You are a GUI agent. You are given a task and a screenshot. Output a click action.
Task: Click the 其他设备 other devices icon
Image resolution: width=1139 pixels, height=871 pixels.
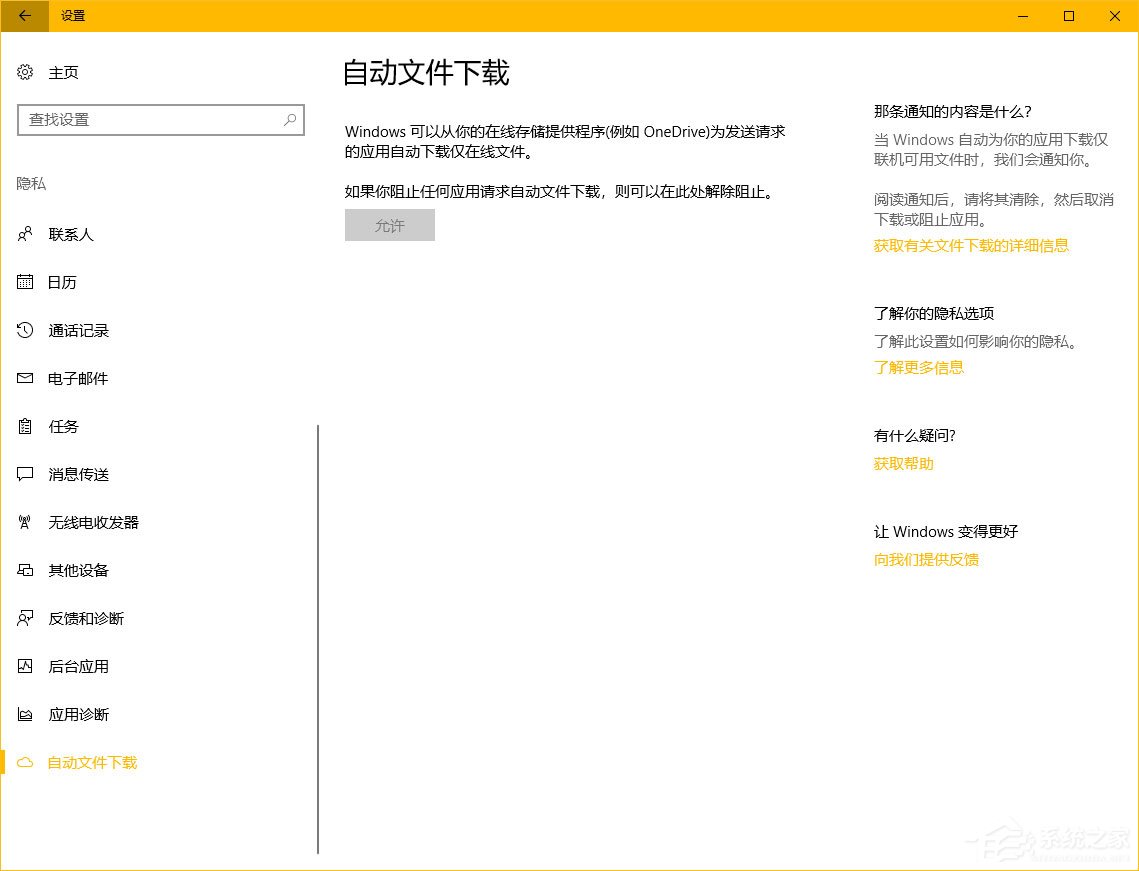[25, 570]
